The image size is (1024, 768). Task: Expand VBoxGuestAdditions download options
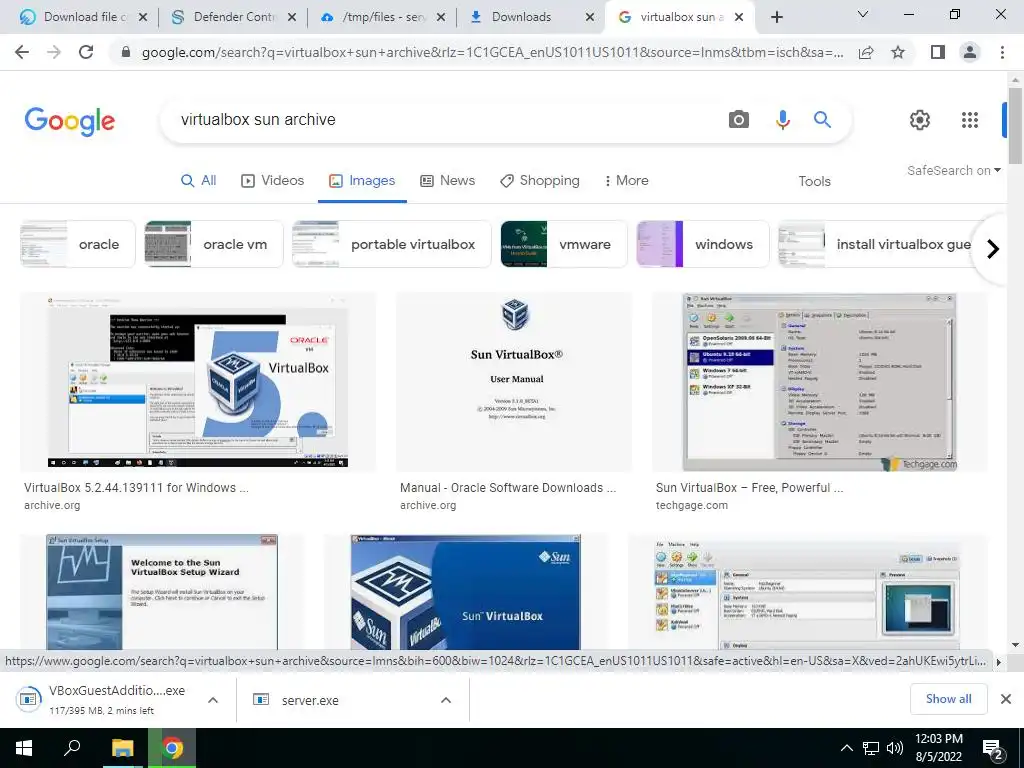coord(213,700)
